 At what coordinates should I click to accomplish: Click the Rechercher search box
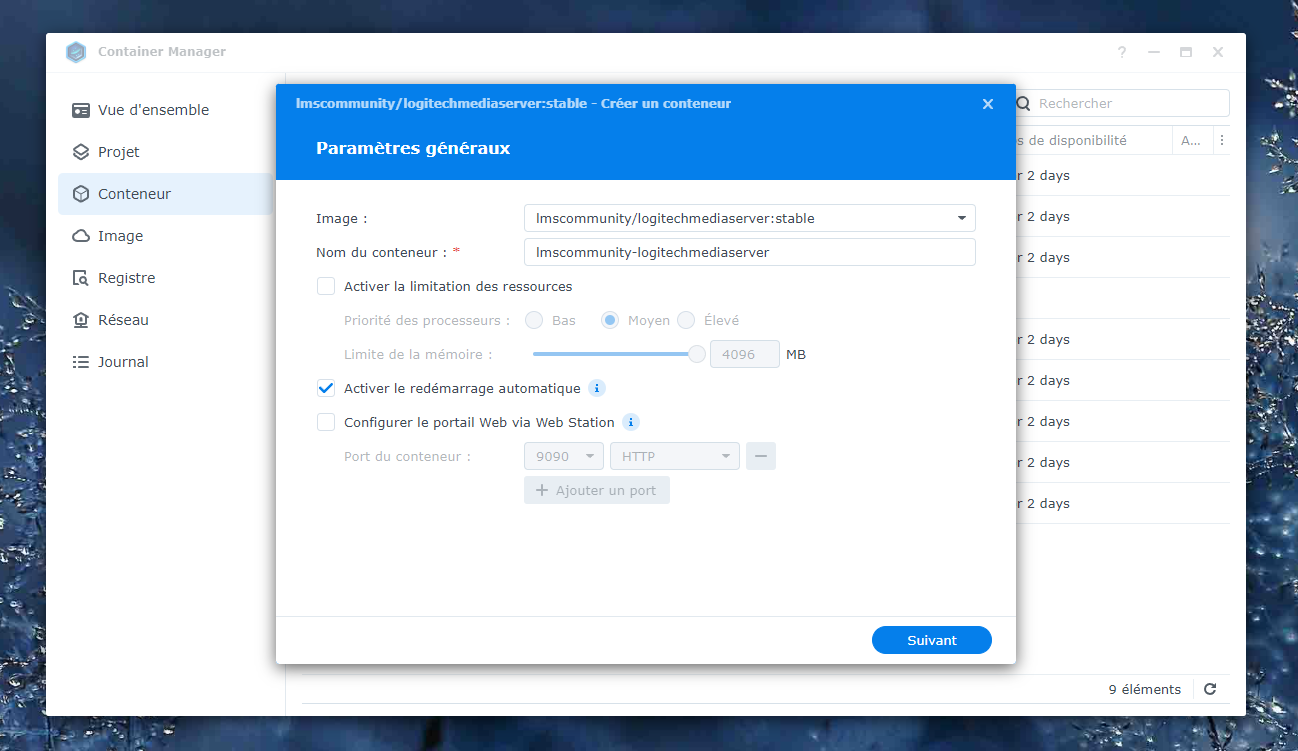click(1123, 103)
